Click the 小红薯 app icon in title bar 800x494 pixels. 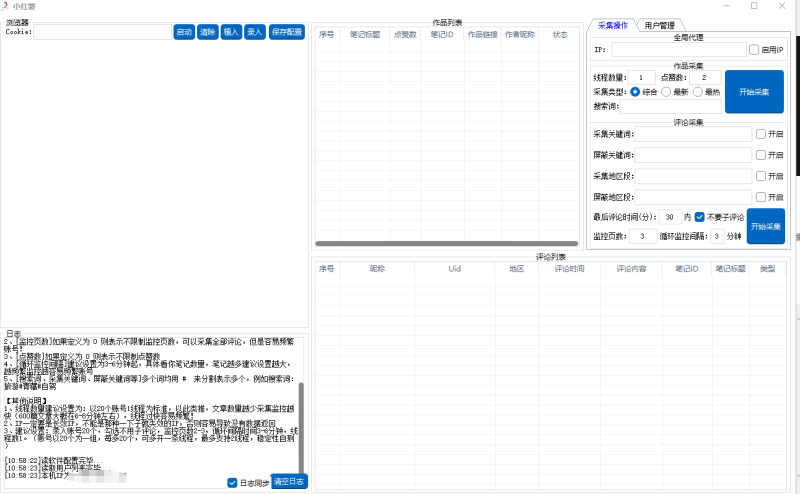[x=6, y=6]
